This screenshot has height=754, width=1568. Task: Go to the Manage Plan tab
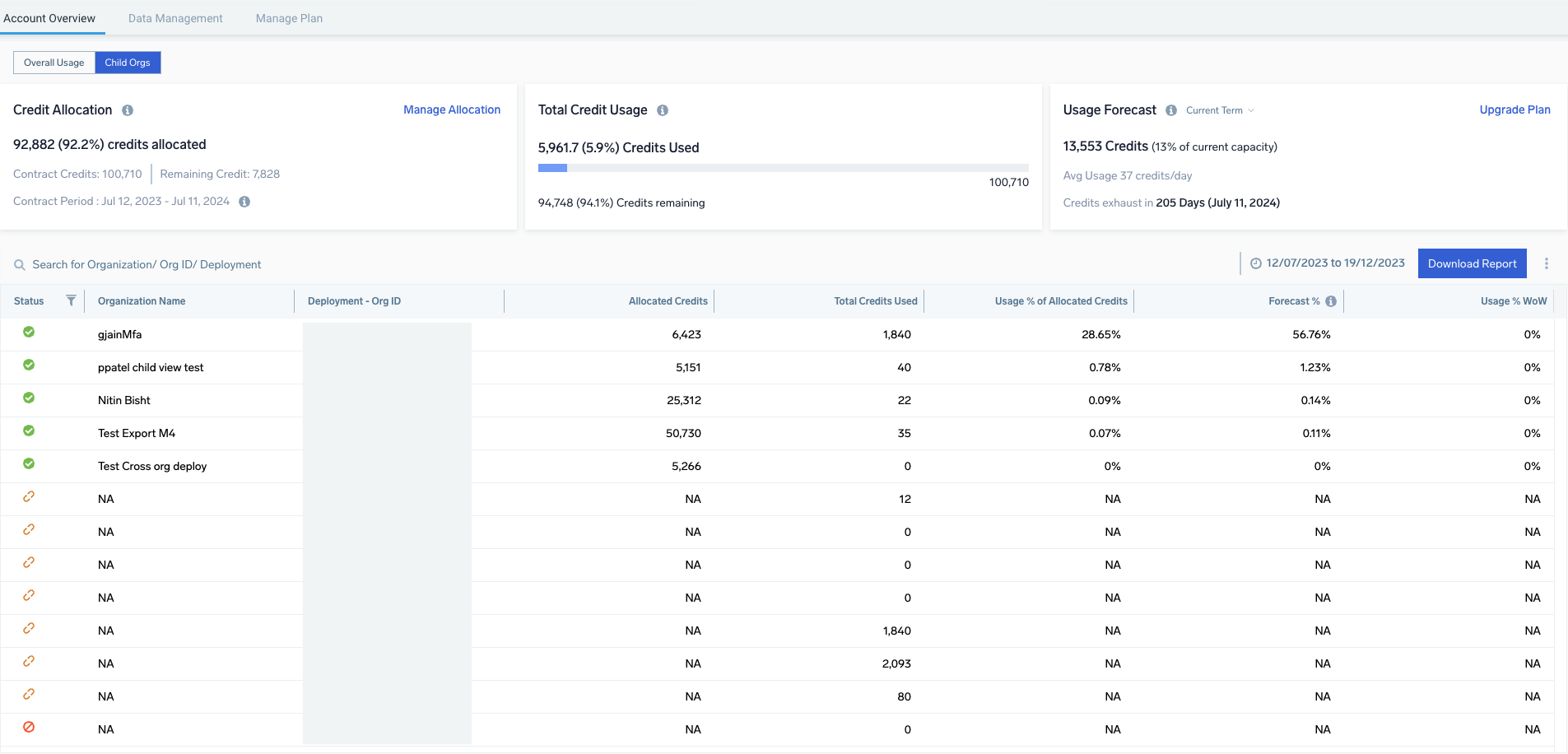(289, 18)
